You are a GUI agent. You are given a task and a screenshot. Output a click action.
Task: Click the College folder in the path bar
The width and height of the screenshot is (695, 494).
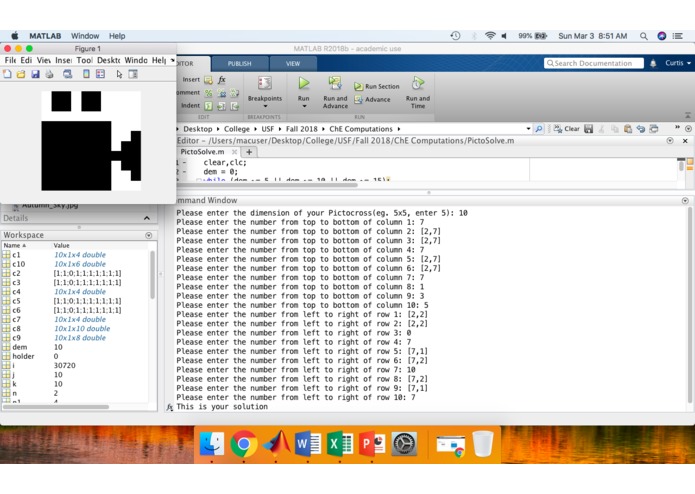[x=237, y=129]
